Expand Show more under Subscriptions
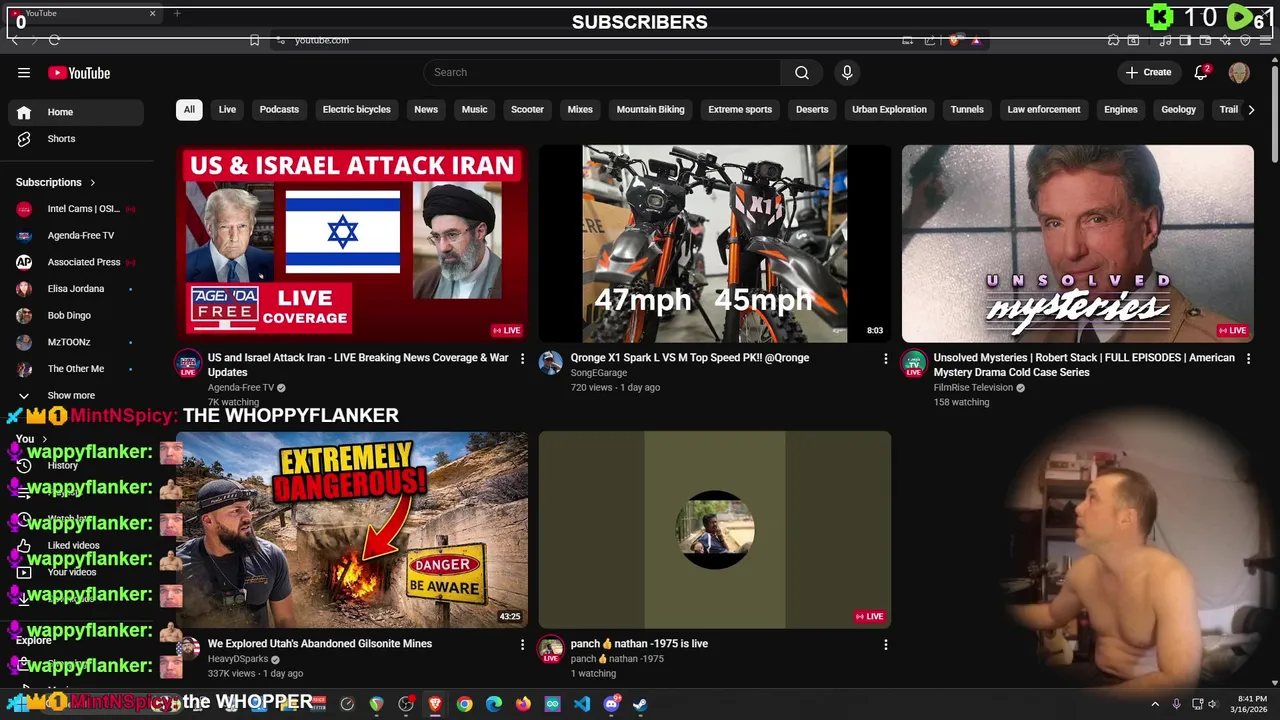The width and height of the screenshot is (1280, 720). [x=73, y=395]
